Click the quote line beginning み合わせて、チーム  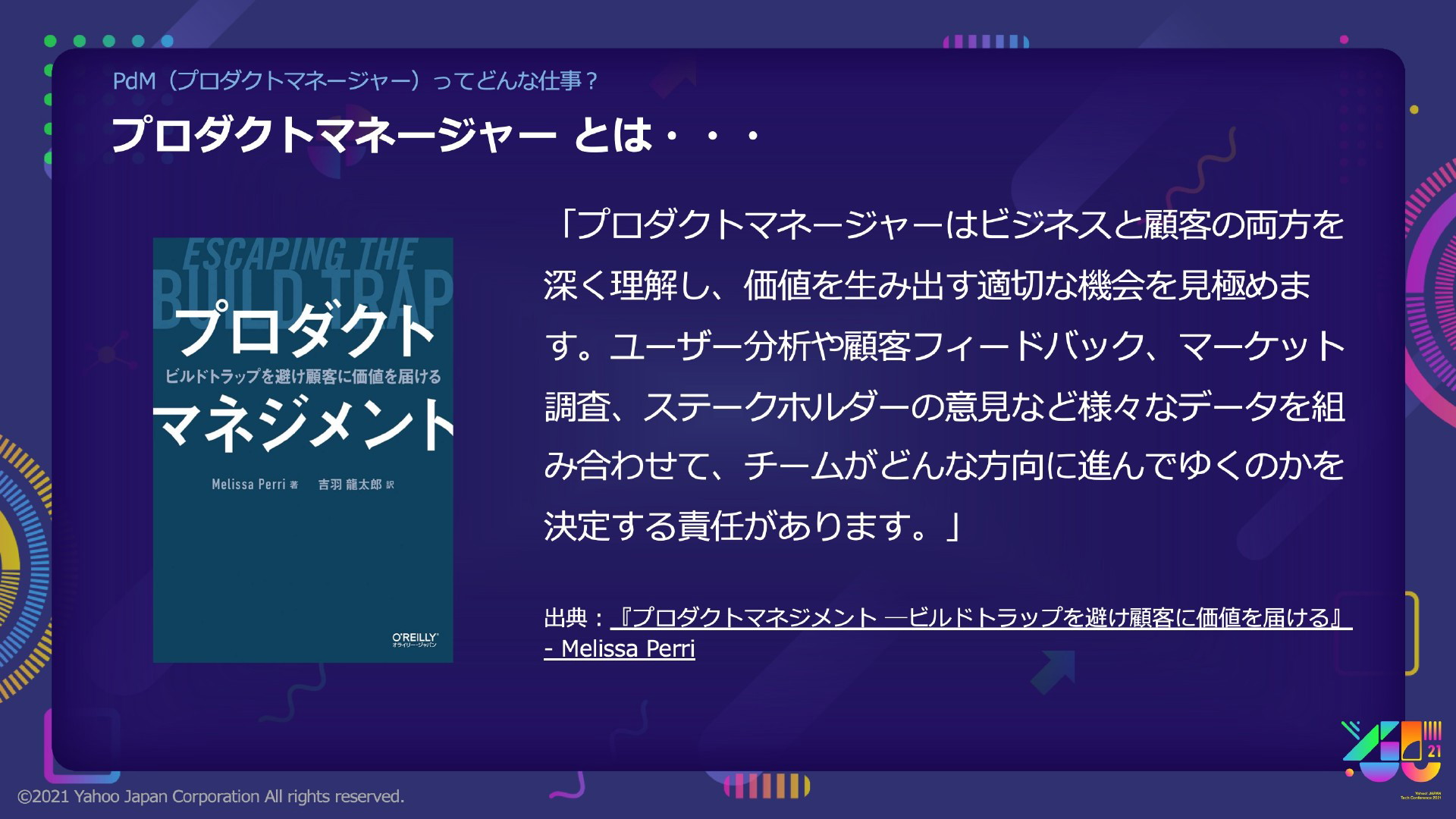945,465
